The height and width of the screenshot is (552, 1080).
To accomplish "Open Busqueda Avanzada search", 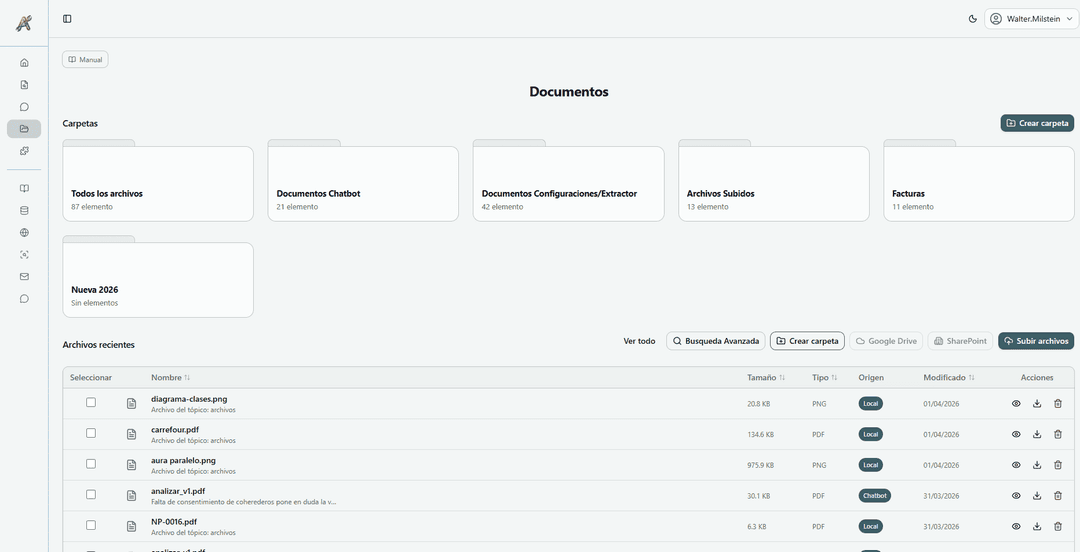I will pyautogui.click(x=716, y=341).
